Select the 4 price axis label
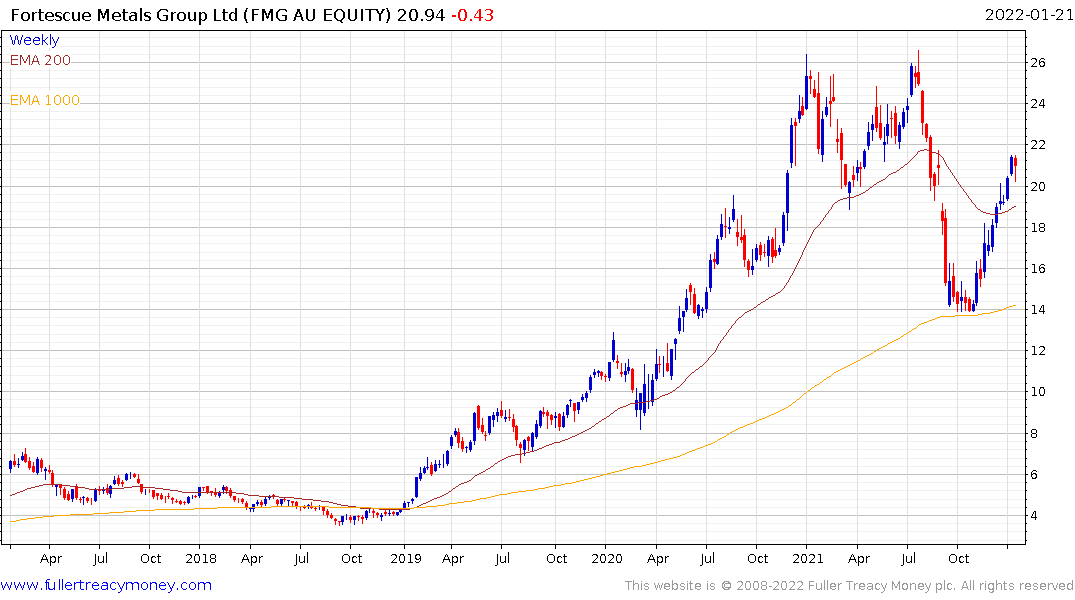Image resolution: width=1075 pixels, height=600 pixels. click(x=1034, y=516)
